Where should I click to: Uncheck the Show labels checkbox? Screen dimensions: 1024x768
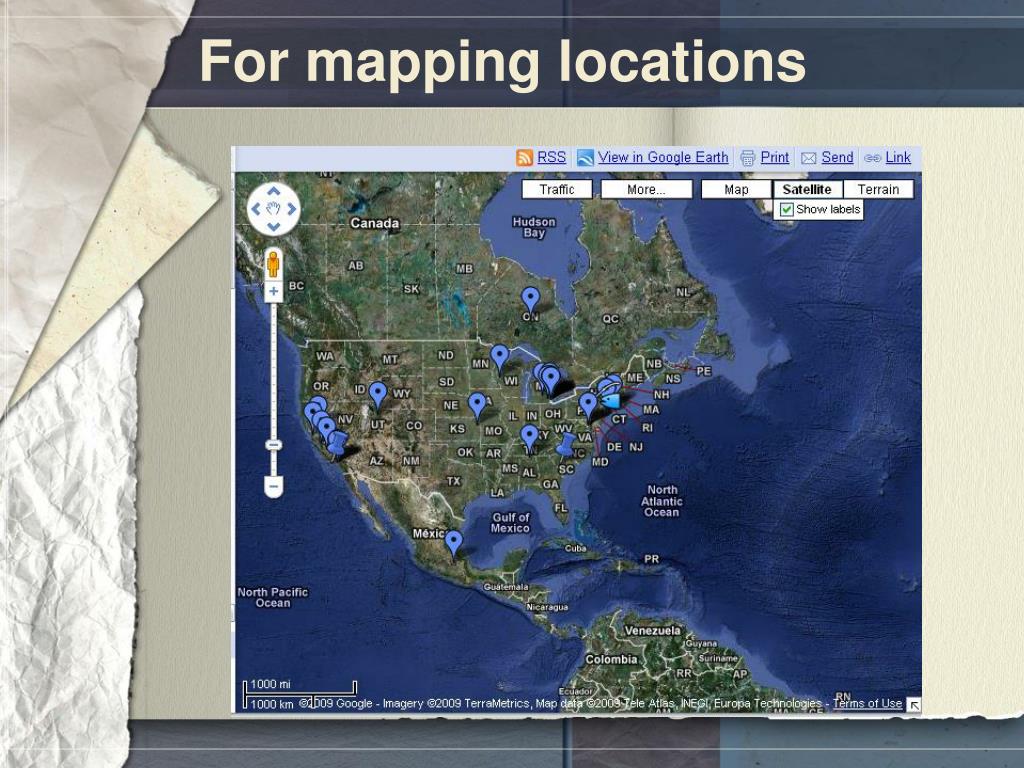click(787, 210)
